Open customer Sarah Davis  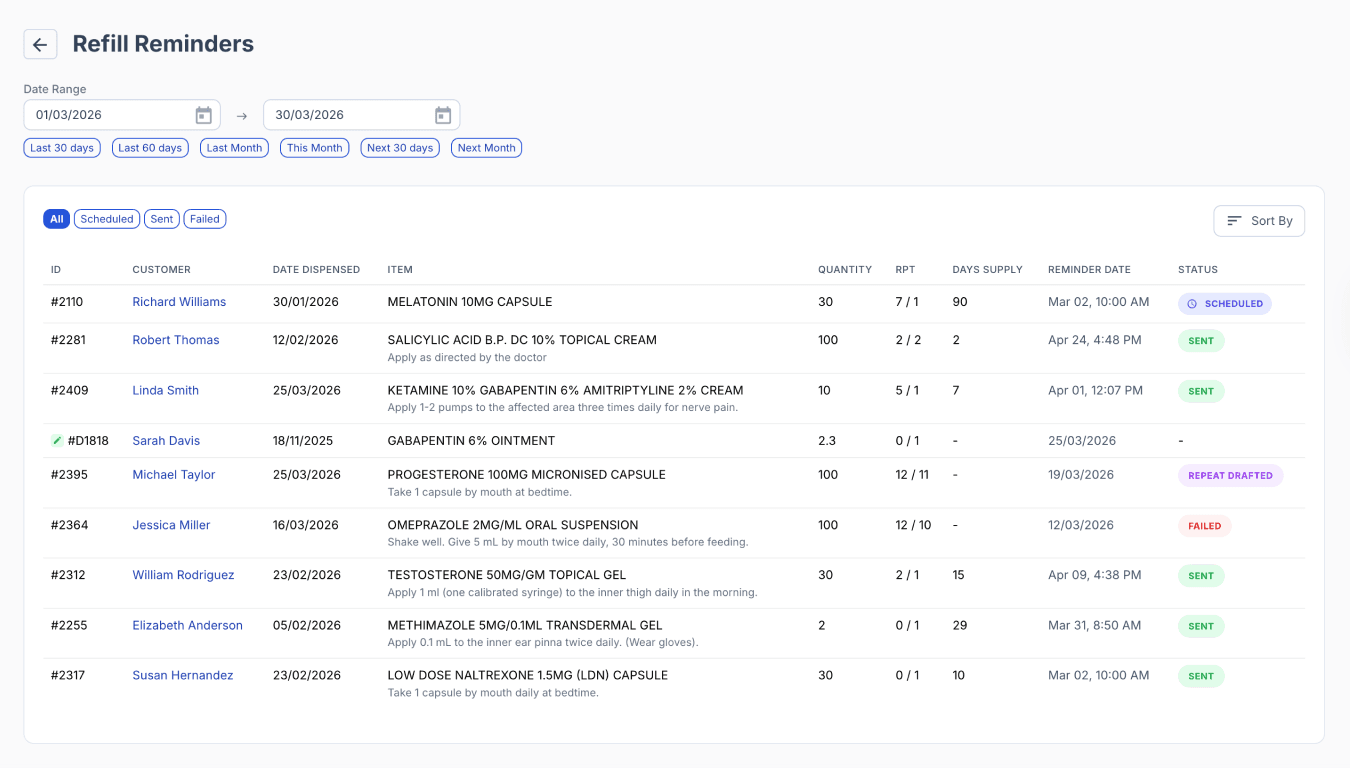166,441
